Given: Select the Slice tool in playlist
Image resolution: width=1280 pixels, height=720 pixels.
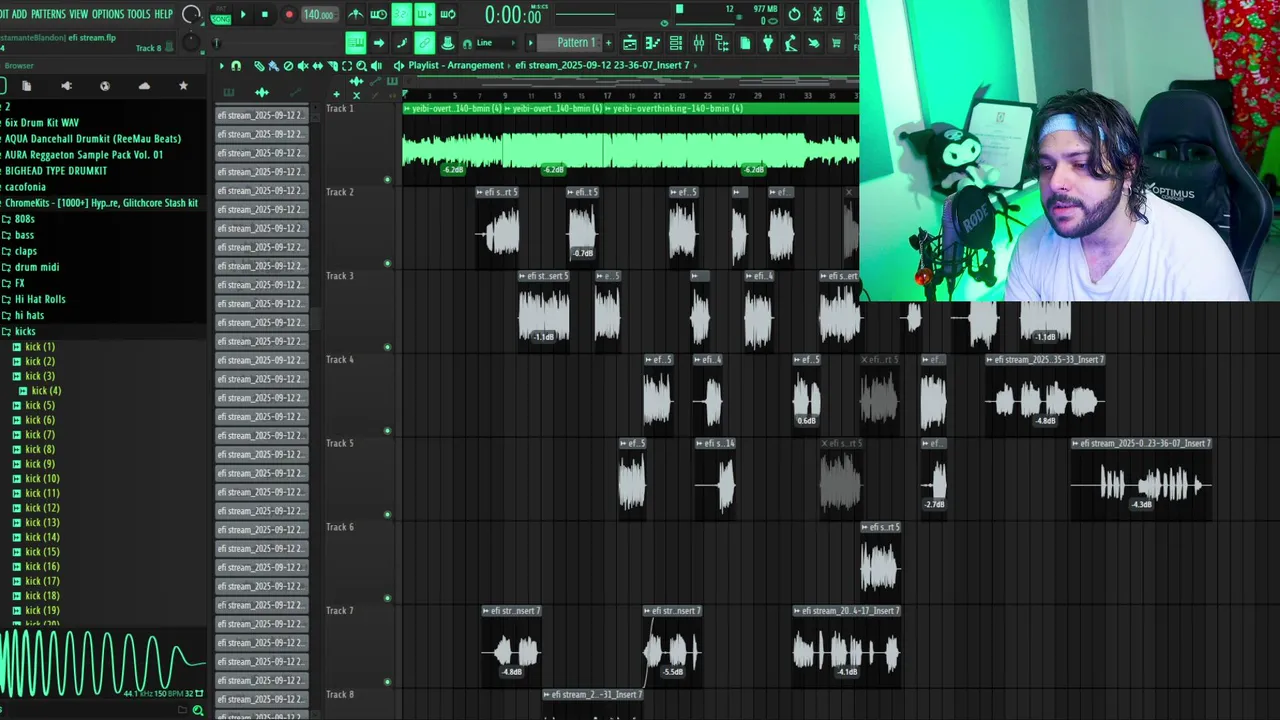Looking at the screenshot, I should tap(332, 65).
